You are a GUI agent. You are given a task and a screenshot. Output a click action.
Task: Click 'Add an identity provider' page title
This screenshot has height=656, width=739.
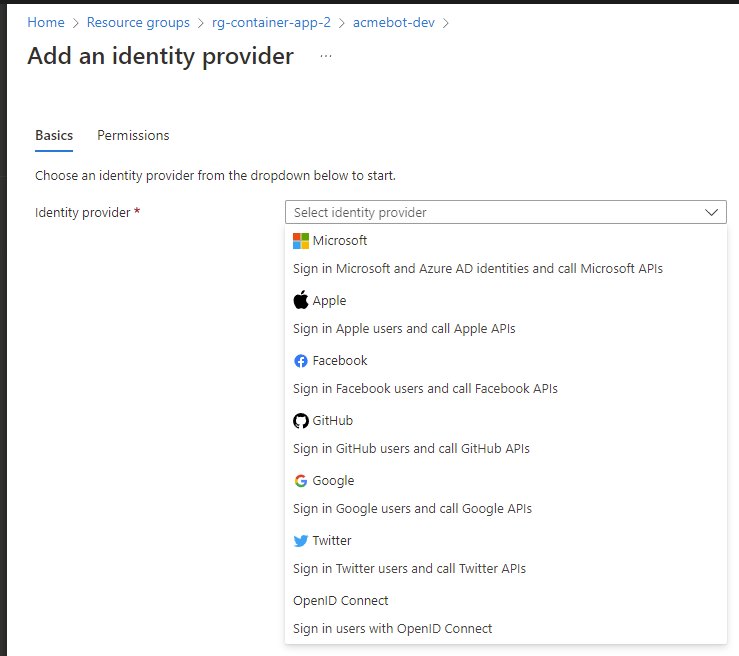[x=160, y=56]
